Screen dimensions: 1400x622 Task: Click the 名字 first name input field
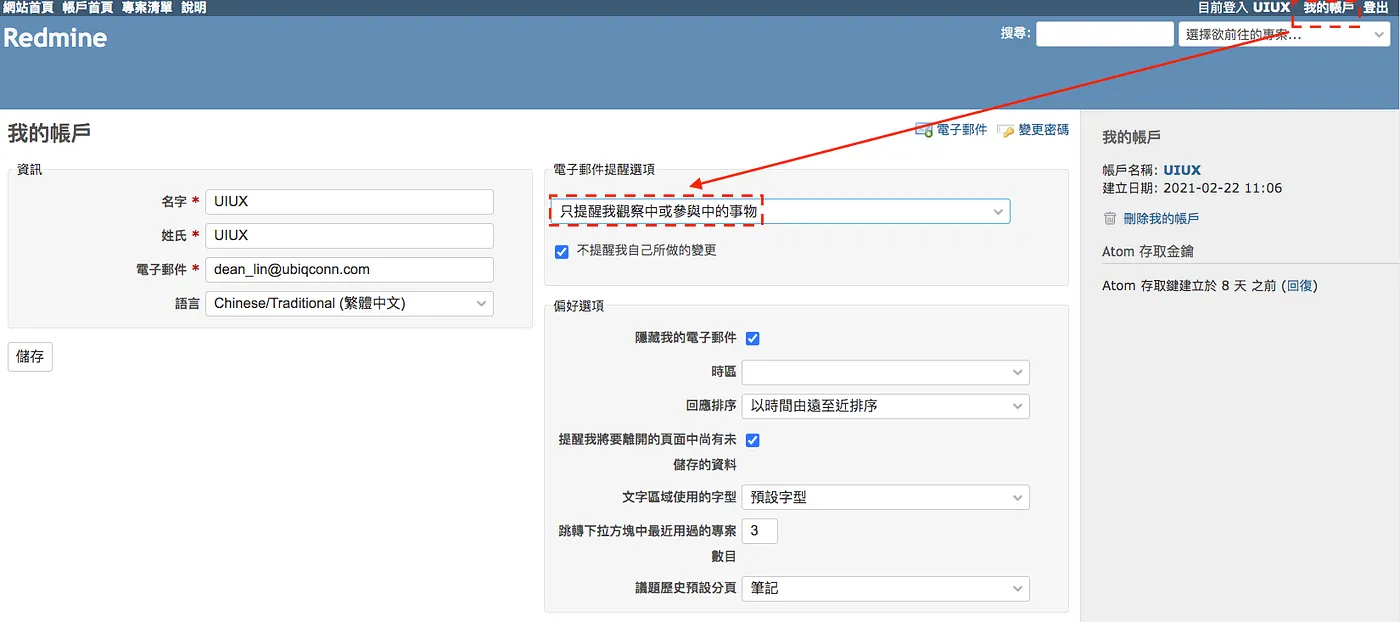point(349,202)
